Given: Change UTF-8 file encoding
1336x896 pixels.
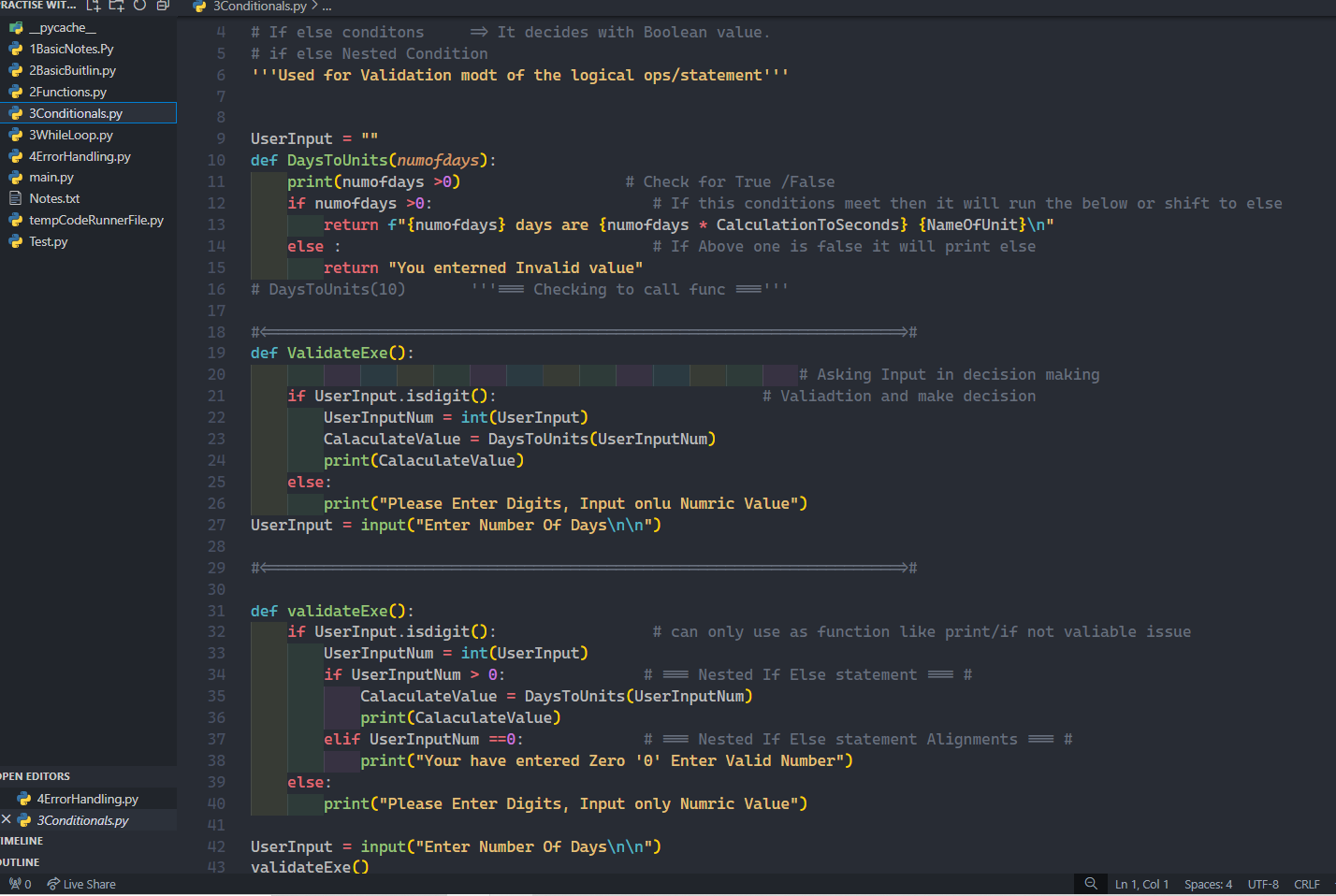Looking at the screenshot, I should tap(1262, 884).
